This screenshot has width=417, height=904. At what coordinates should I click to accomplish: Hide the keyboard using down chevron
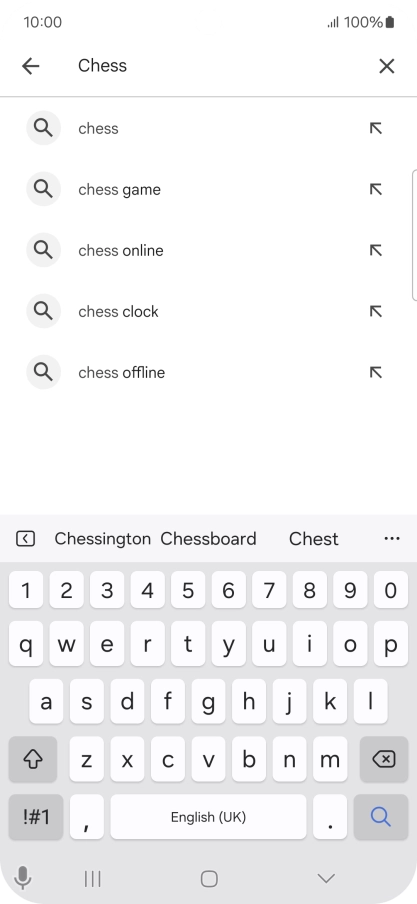[x=326, y=878]
